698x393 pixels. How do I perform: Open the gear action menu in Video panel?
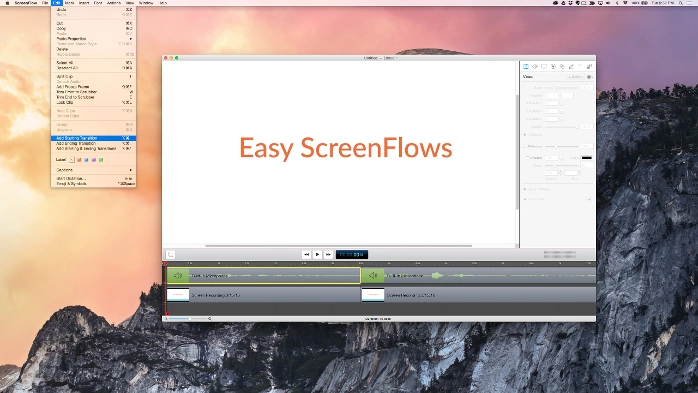click(589, 77)
